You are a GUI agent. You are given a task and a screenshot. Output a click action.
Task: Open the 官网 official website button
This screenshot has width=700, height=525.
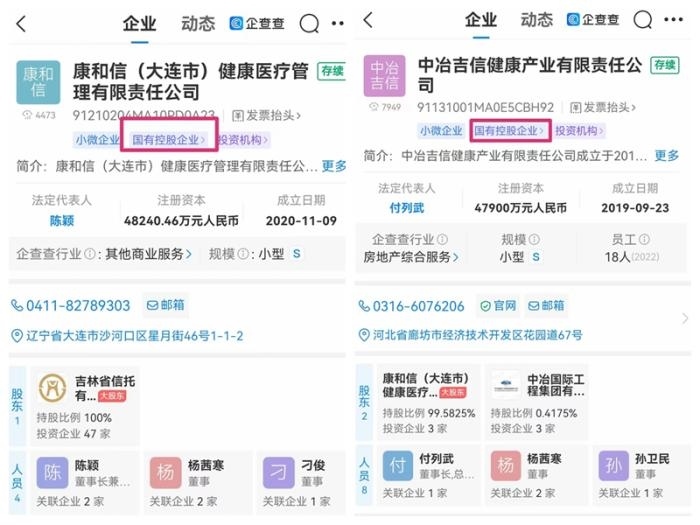(499, 306)
